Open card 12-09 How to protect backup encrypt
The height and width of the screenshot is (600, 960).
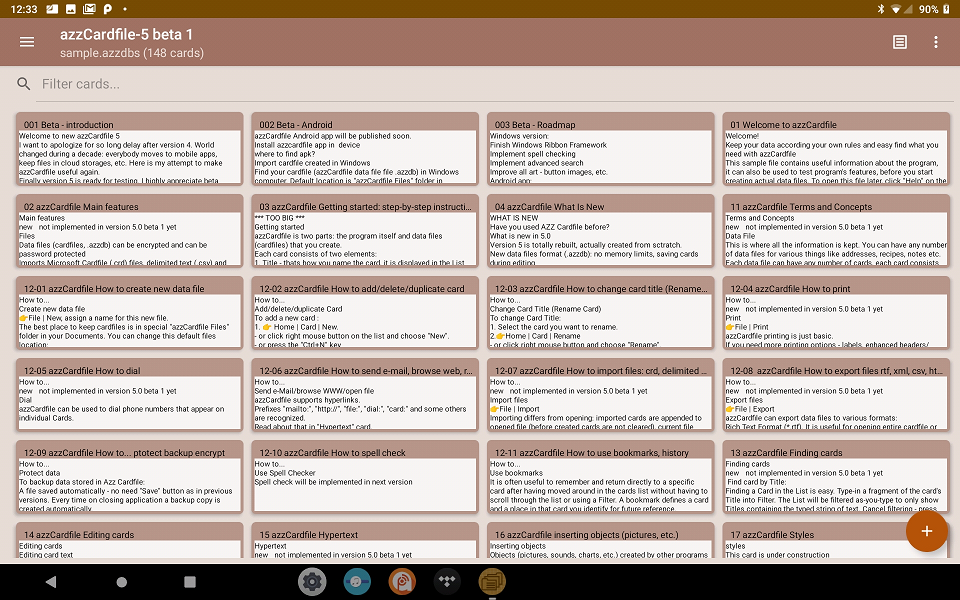pos(129,476)
